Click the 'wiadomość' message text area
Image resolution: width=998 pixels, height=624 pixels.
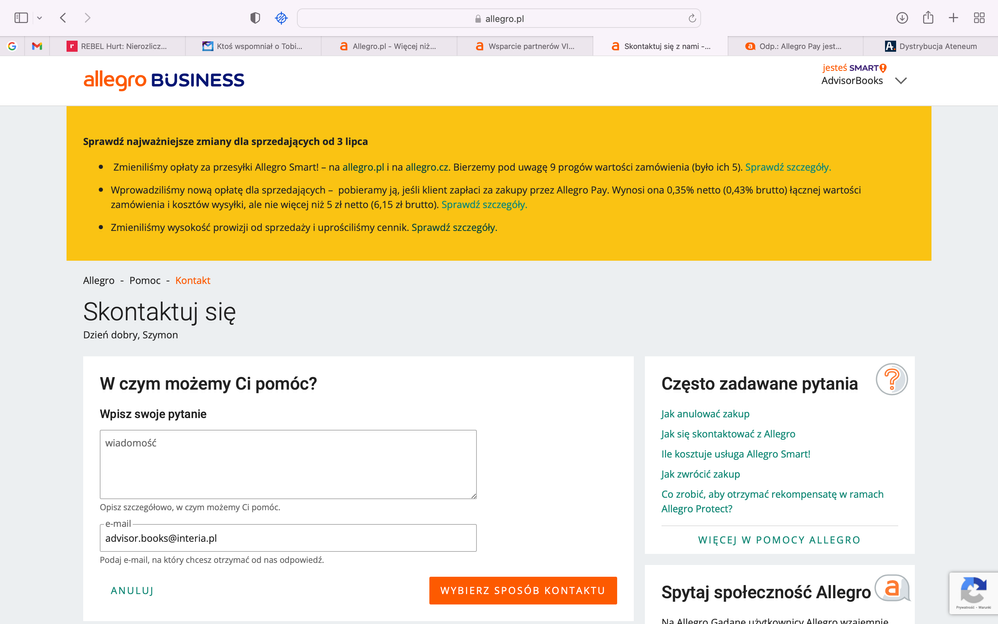pos(287,463)
